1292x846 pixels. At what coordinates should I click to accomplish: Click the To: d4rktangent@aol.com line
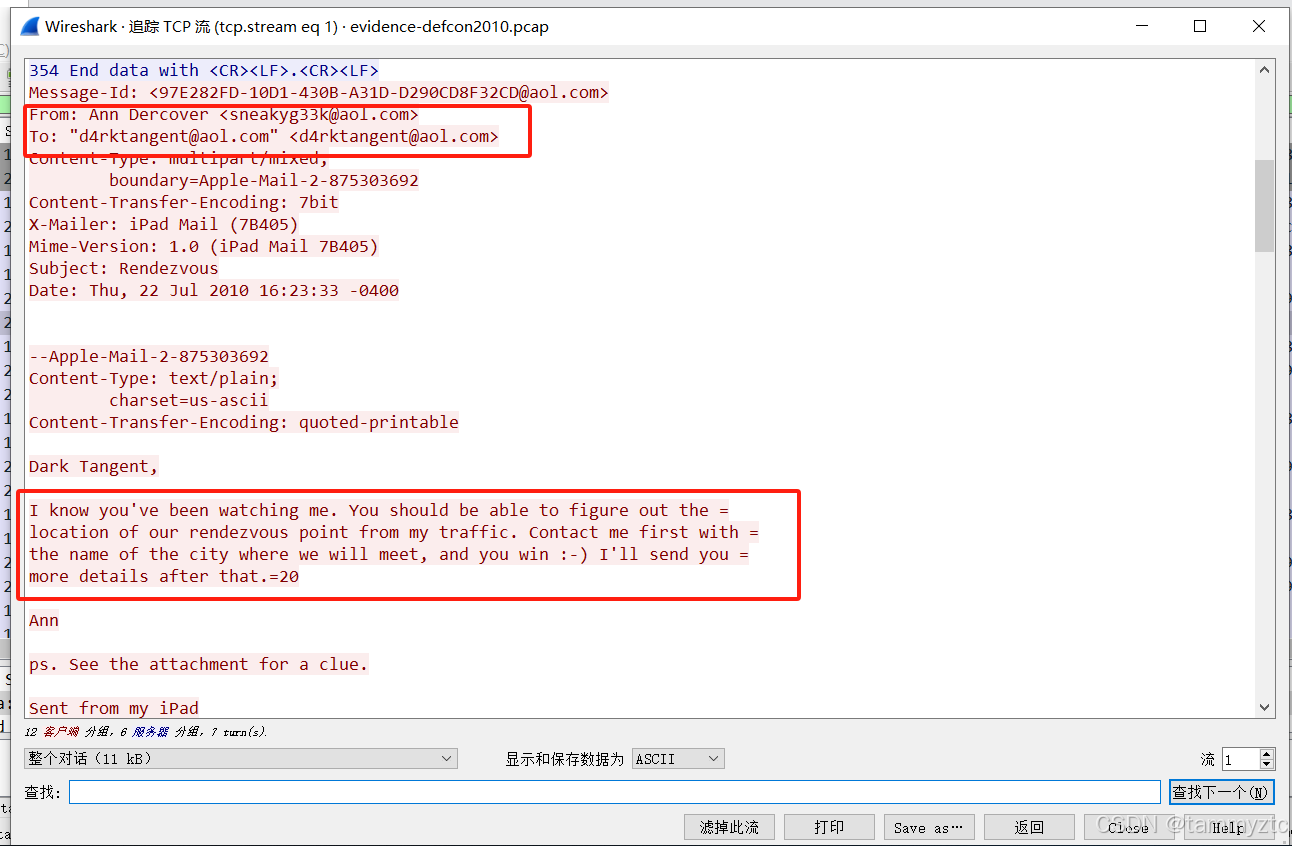(x=263, y=136)
